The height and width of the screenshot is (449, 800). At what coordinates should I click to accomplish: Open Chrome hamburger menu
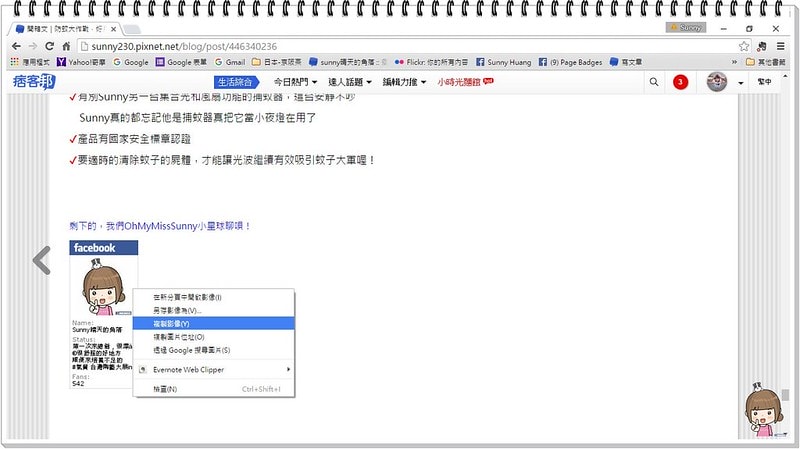pyautogui.click(x=781, y=46)
